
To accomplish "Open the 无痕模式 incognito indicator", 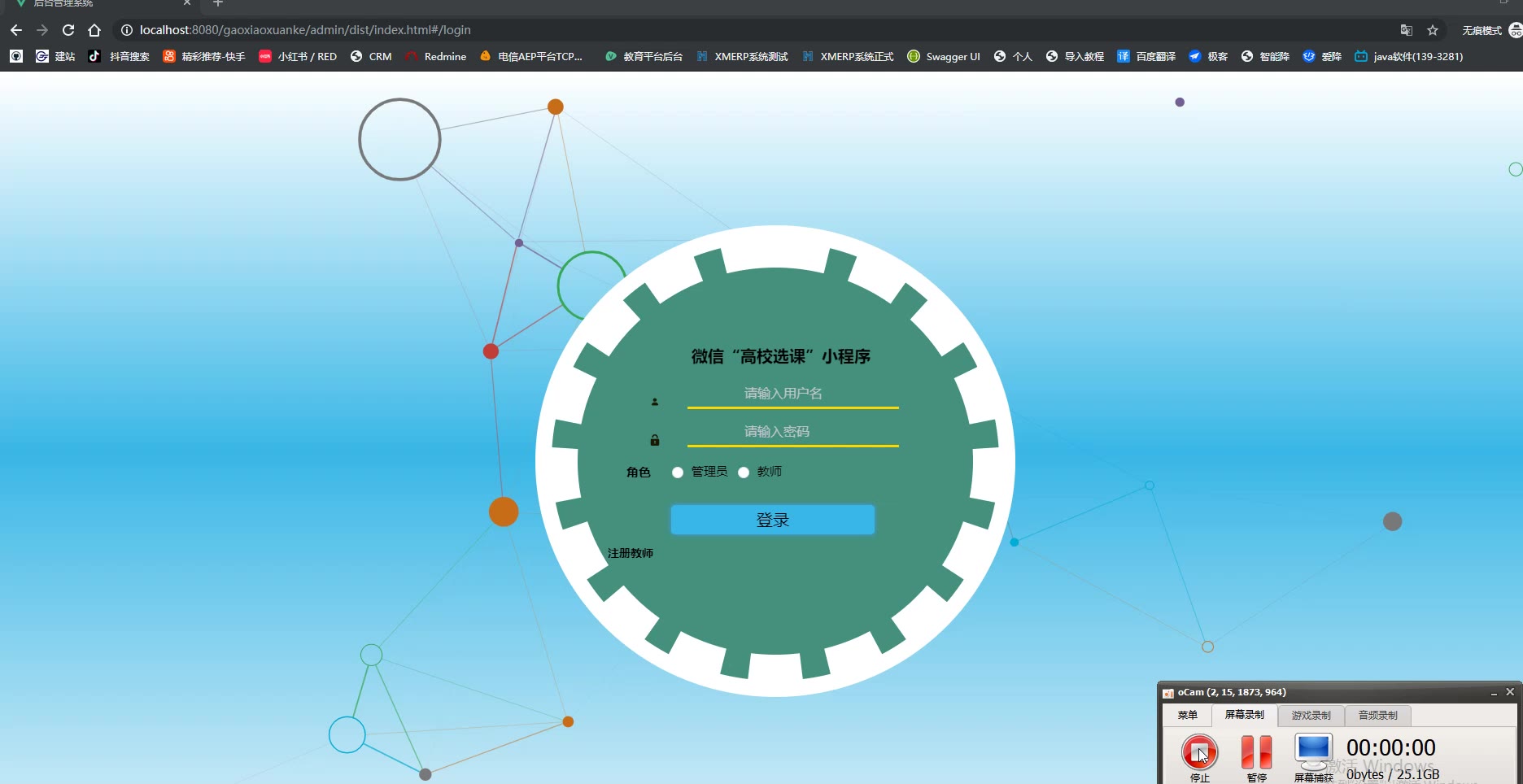I will 1490,30.
